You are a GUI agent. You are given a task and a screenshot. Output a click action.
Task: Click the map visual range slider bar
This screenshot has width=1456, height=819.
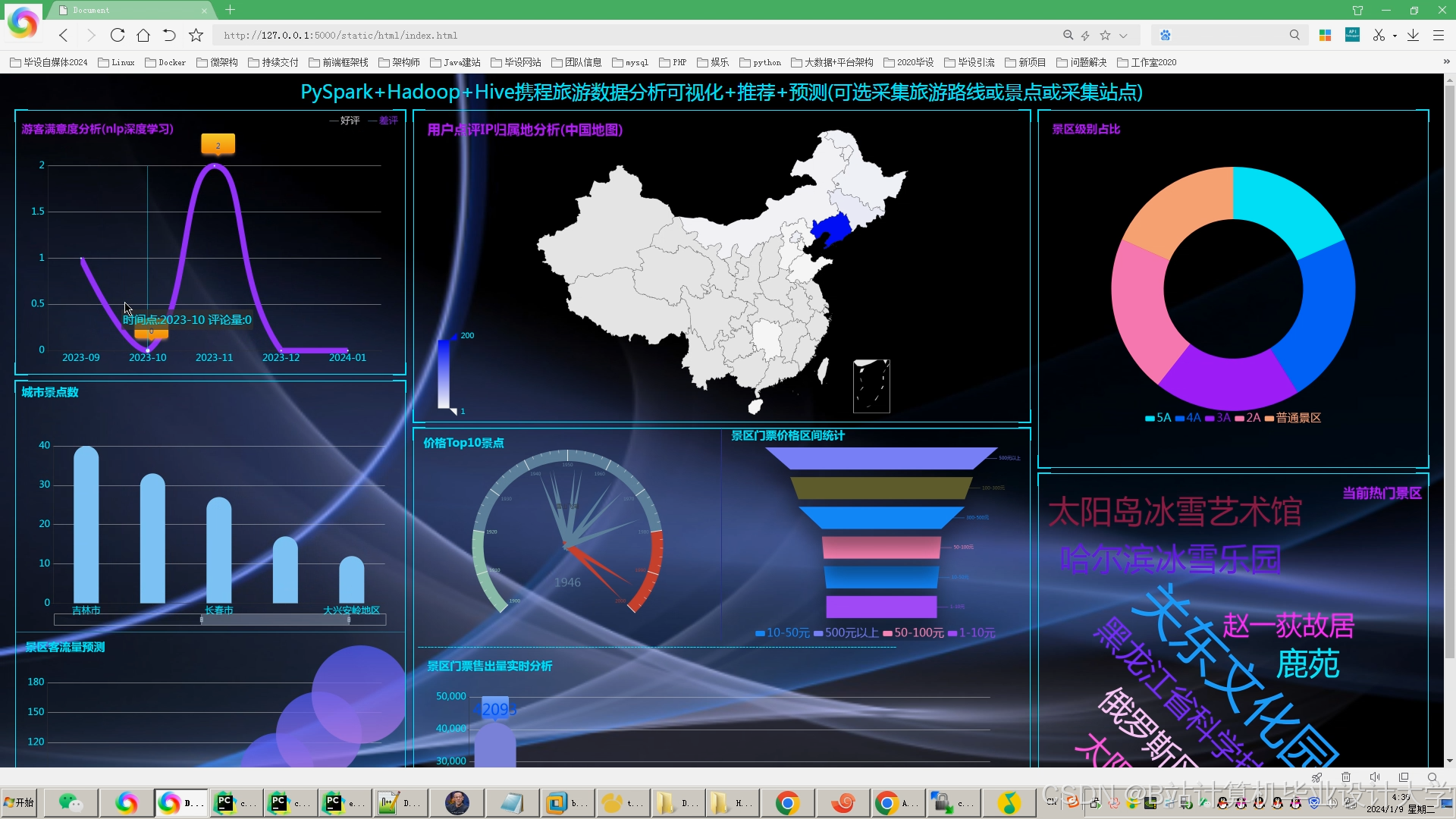[443, 374]
